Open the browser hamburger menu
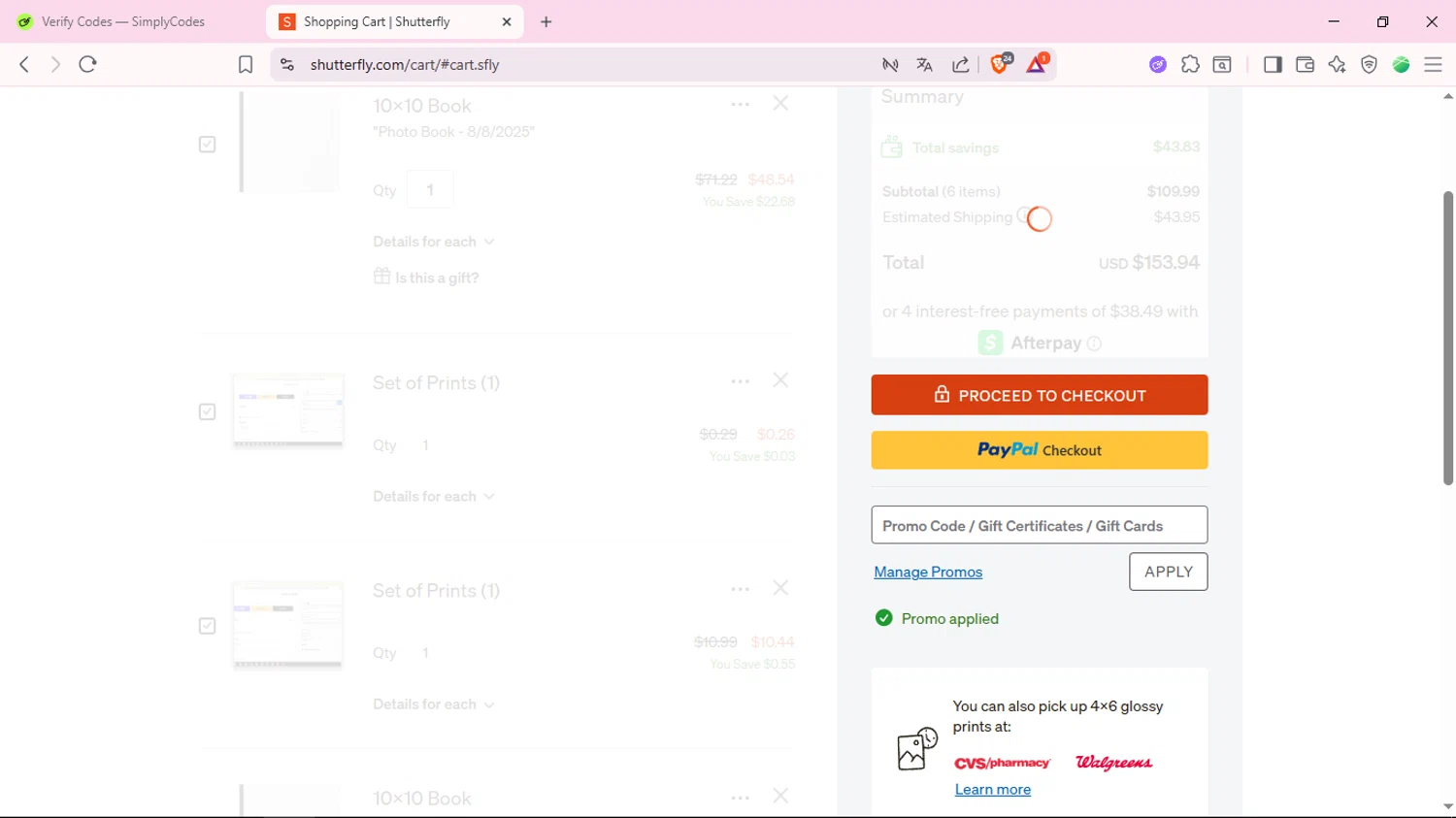The height and width of the screenshot is (818, 1456). [x=1433, y=65]
